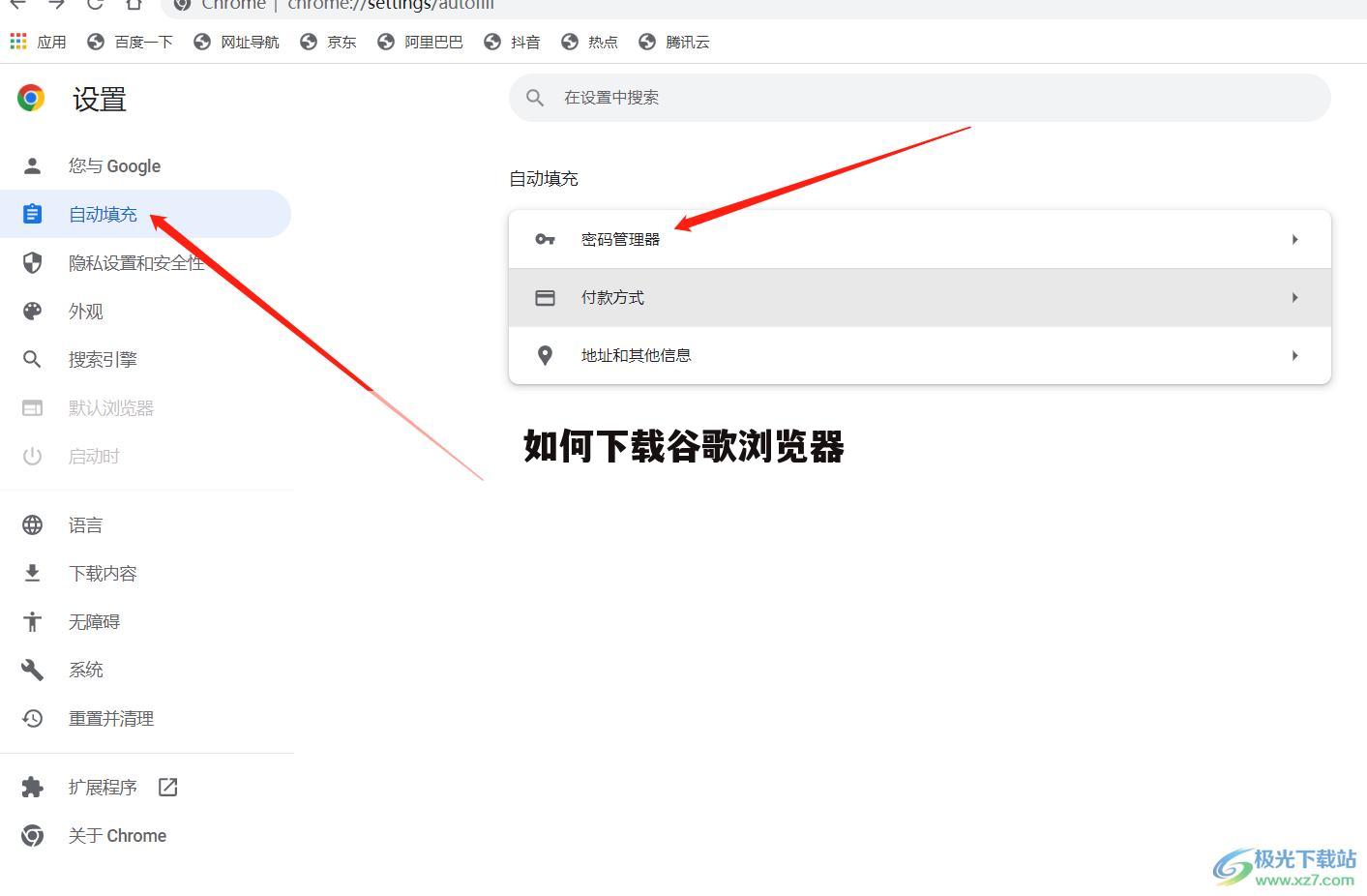Click the browser reload button

click(95, 3)
